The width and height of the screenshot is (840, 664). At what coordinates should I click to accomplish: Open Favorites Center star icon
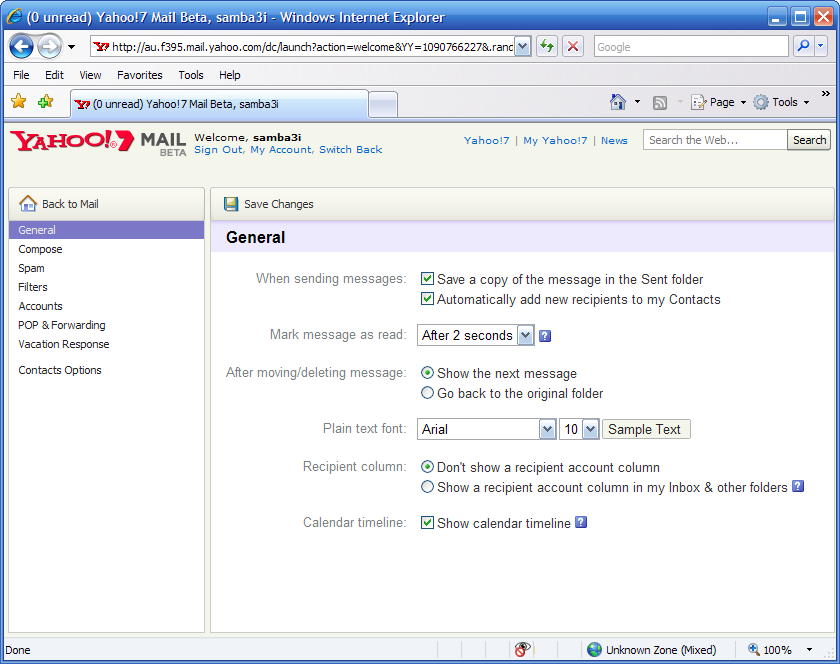click(x=18, y=102)
